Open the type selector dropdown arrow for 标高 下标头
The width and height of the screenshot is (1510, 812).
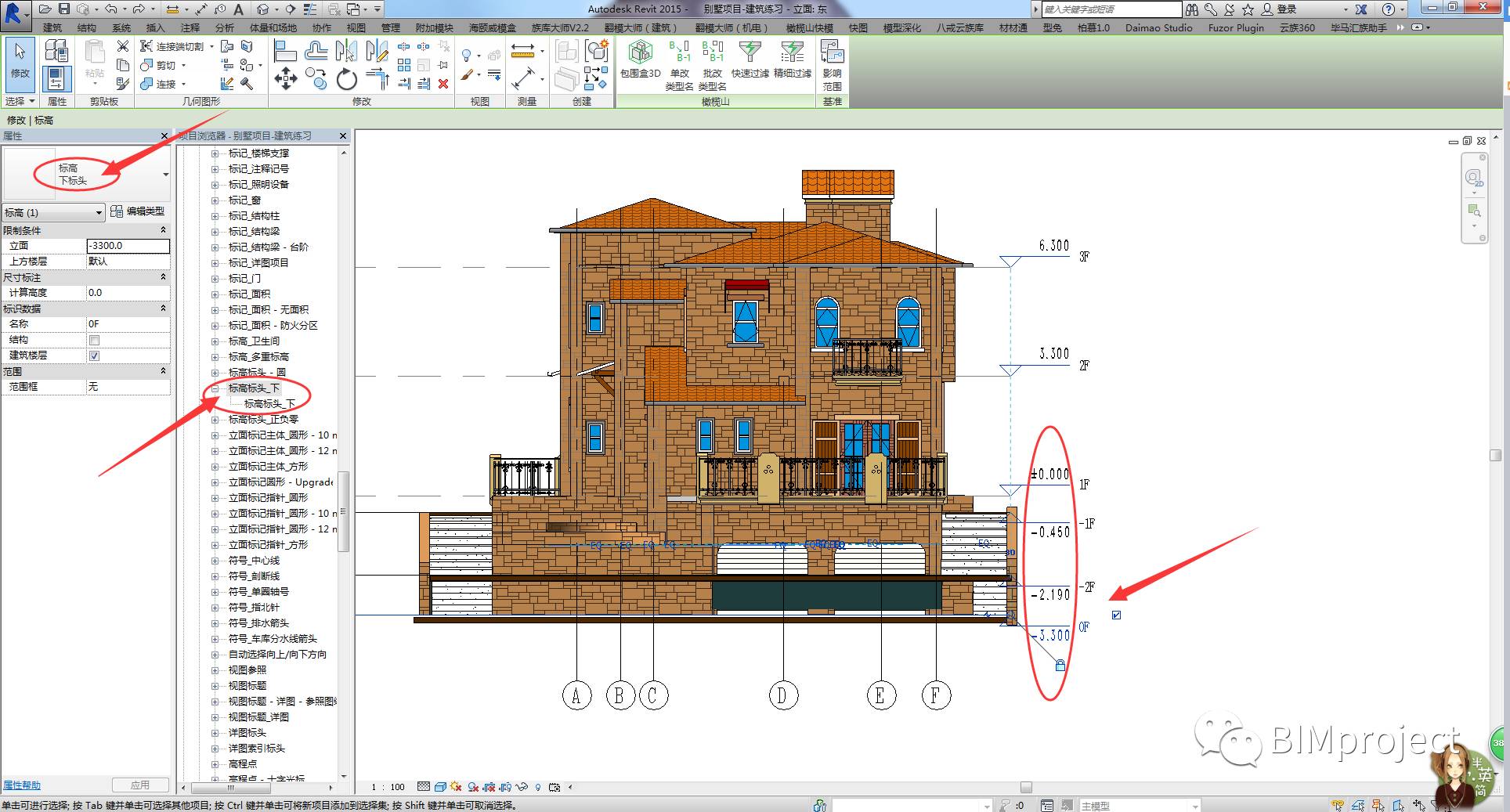click(x=165, y=174)
